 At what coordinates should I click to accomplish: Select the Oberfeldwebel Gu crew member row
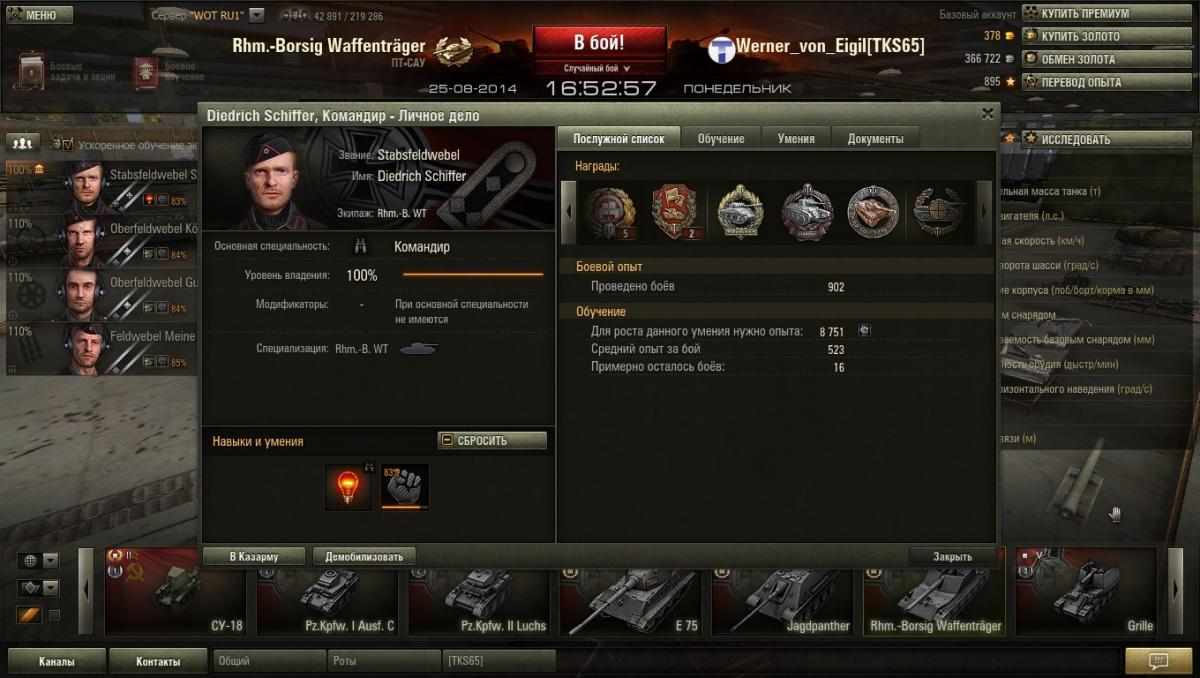(x=101, y=295)
